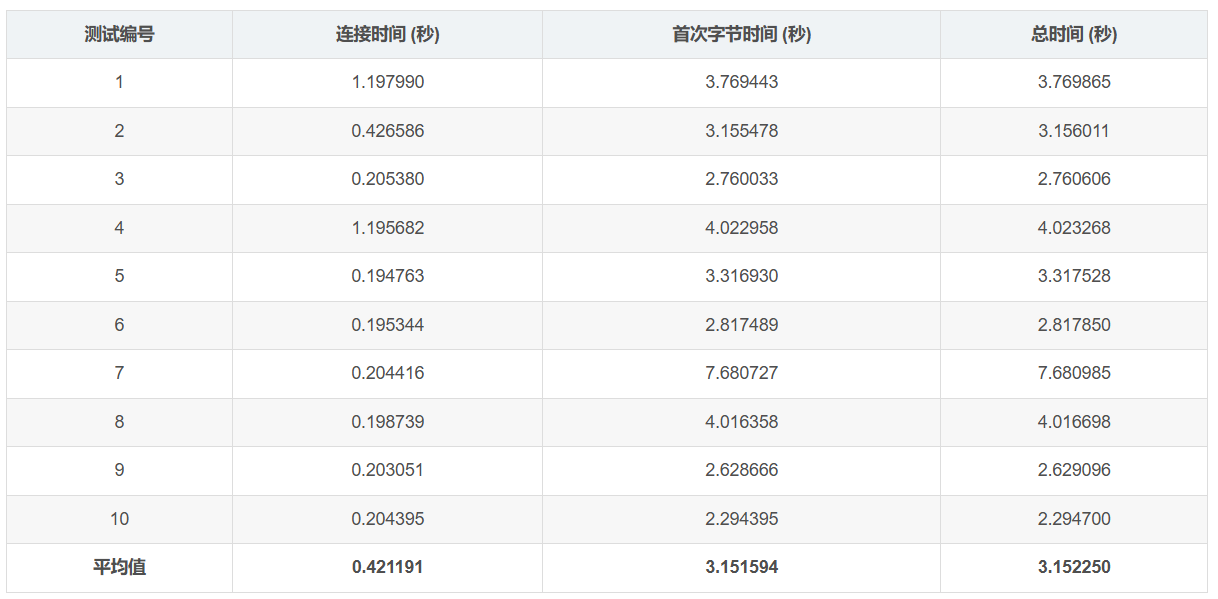Viewport: 1218px width, 599px height.
Task: Click connection time value 1.197990
Action: point(387,82)
